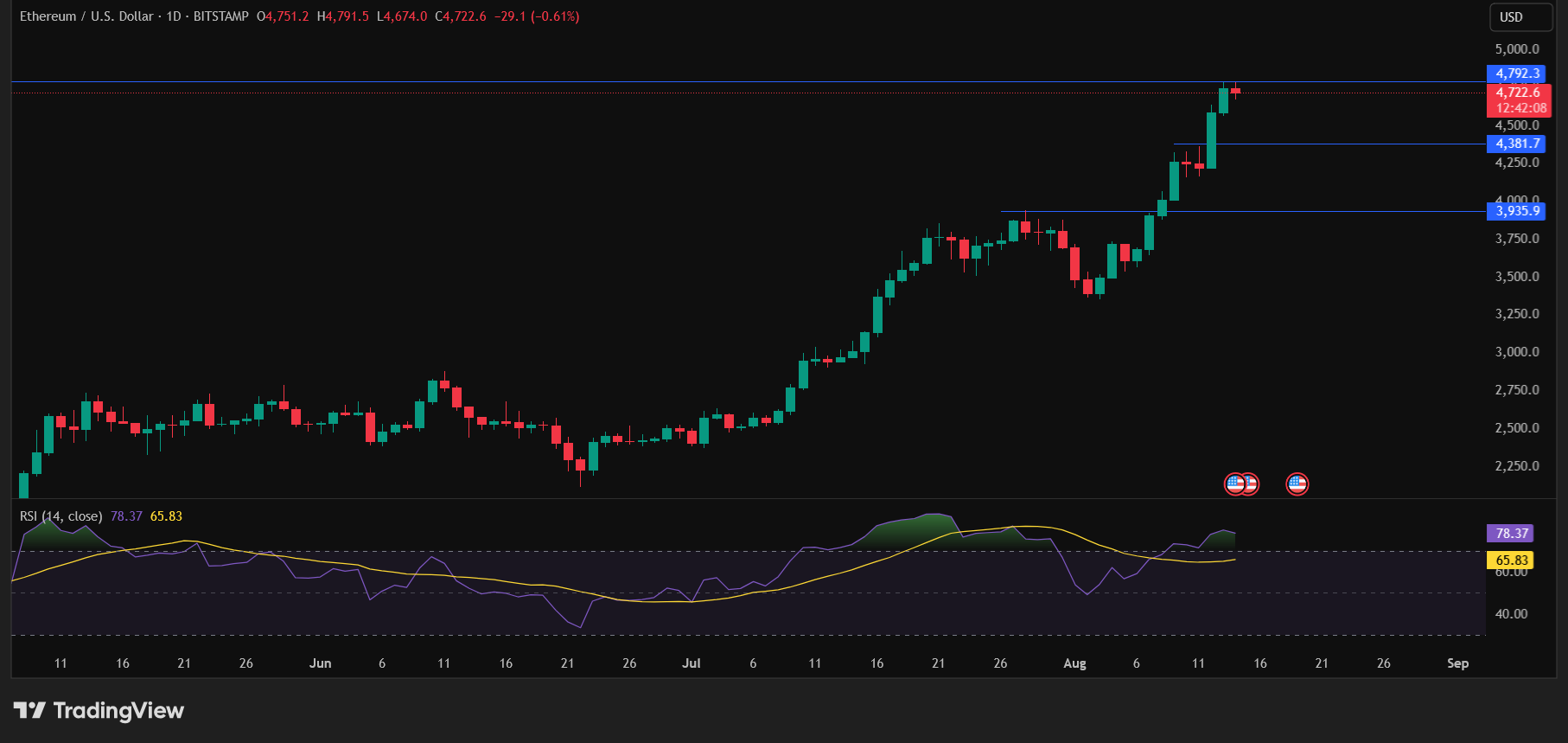
Task: Click the 40.00 level on the RSI scale
Action: click(1512, 614)
